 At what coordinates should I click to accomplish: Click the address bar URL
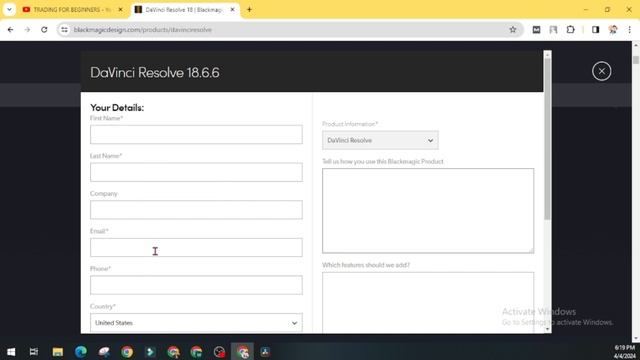(142, 29)
